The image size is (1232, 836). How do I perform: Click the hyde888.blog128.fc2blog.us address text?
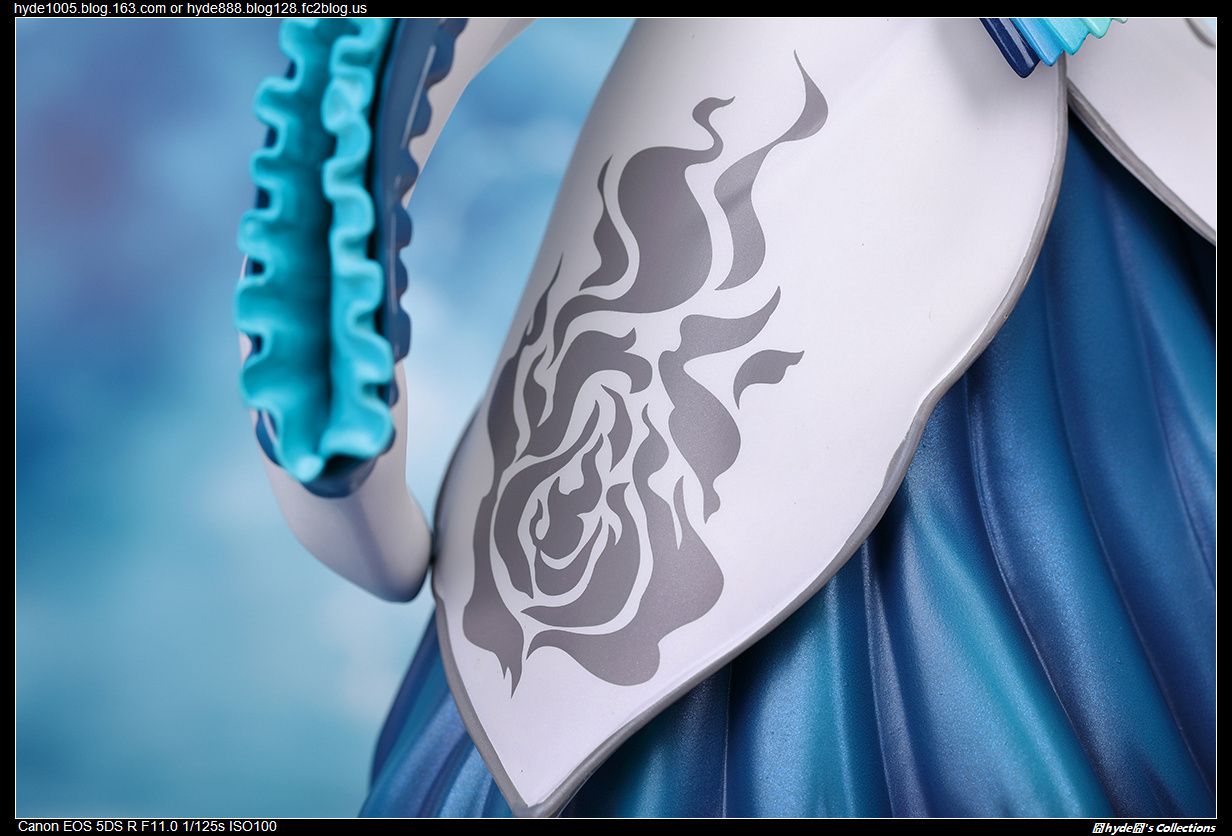(277, 8)
